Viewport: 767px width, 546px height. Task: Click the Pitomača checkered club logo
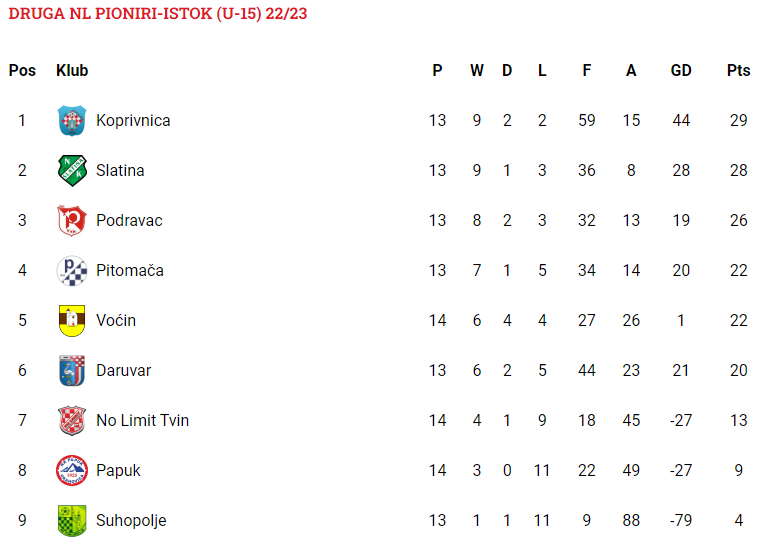point(72,271)
